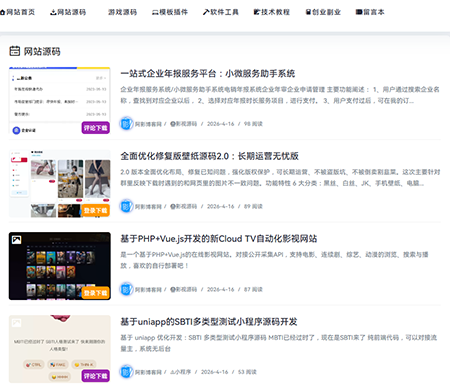Click the author avatar under the 企业年报 post

126,124
